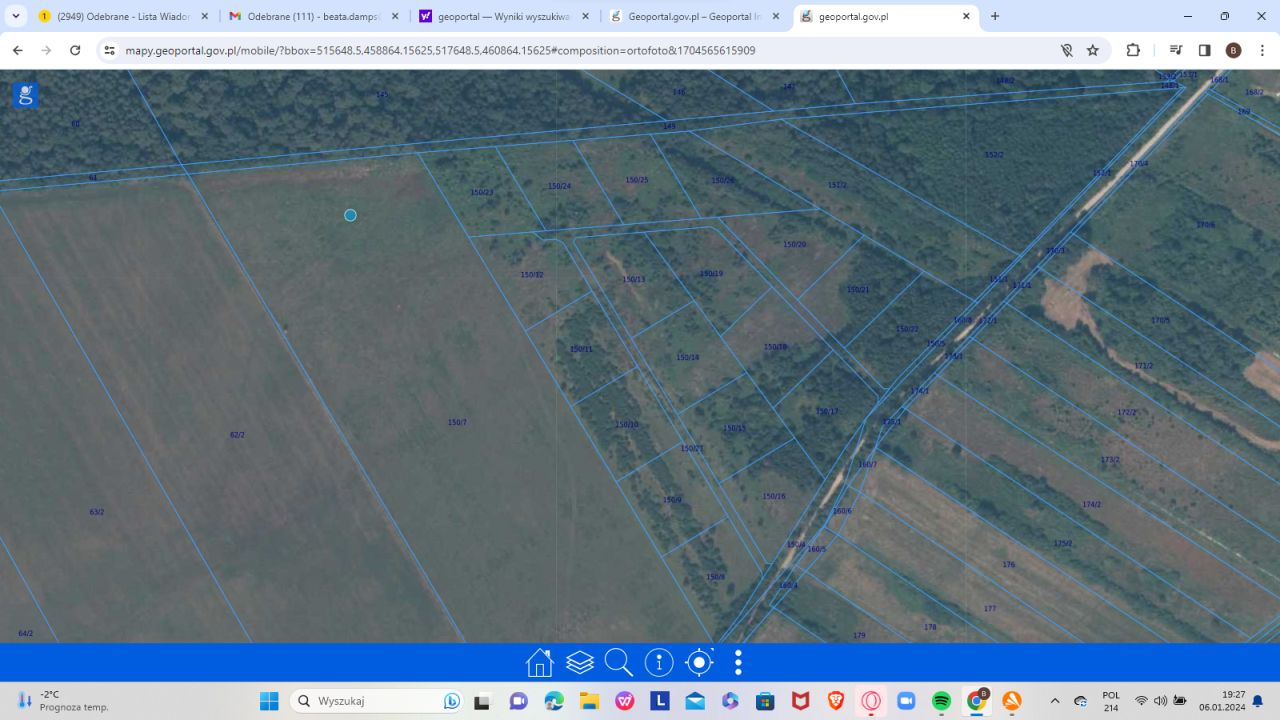
Task: Open Chrome's customize and control menu
Action: (1262, 50)
